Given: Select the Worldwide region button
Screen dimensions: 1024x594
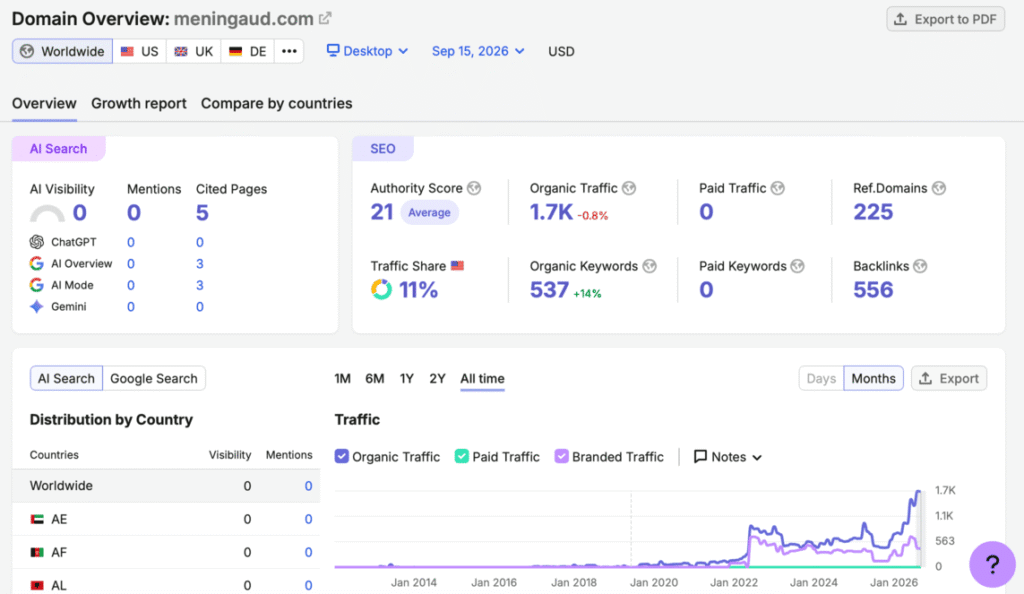Looking at the screenshot, I should [63, 52].
